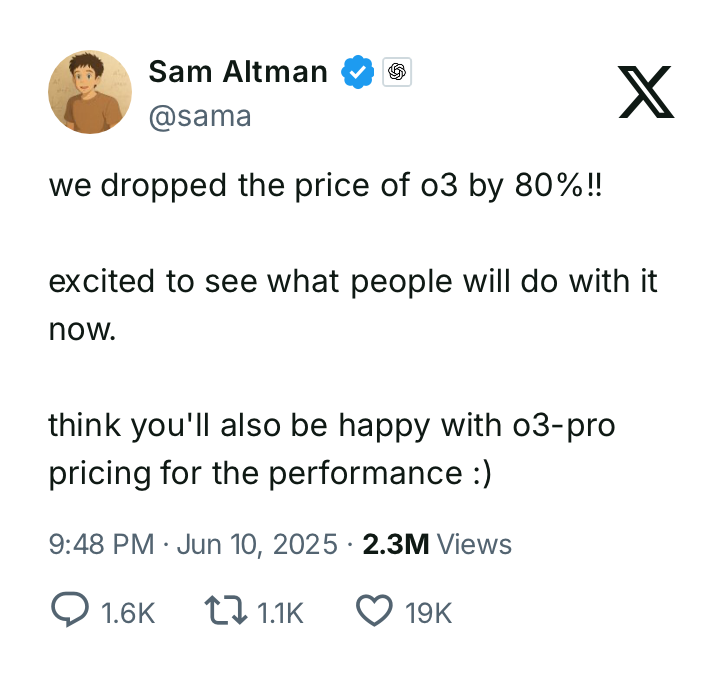Click the 'o3-pro' text in tweet
The height and width of the screenshot is (680, 722).
(564, 425)
